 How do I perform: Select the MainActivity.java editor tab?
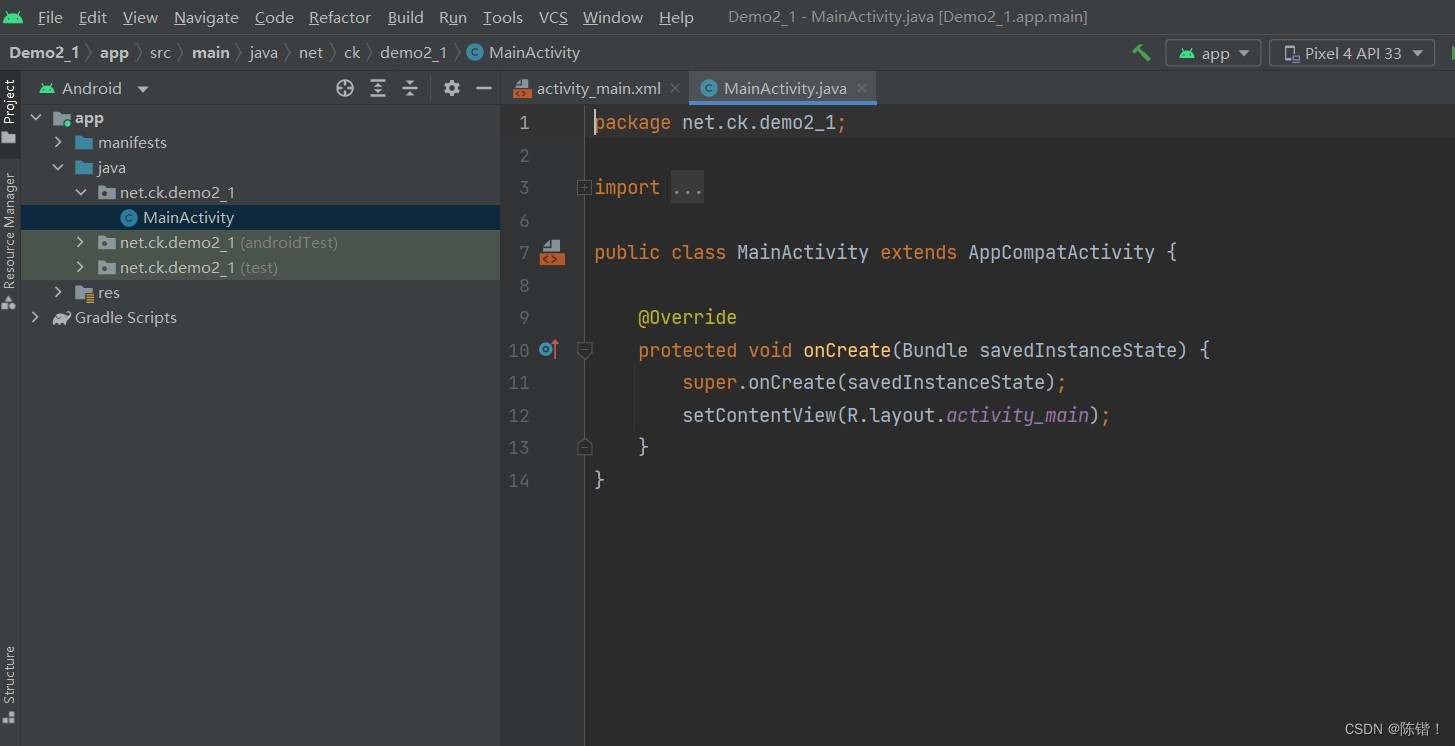click(x=785, y=88)
